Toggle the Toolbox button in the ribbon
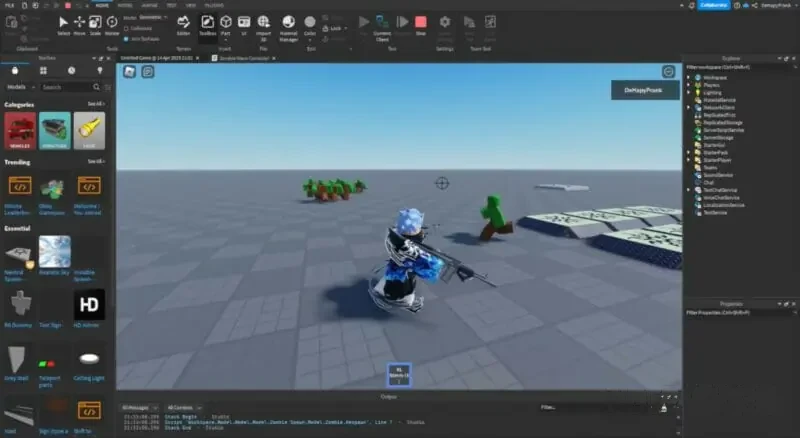 (207, 26)
